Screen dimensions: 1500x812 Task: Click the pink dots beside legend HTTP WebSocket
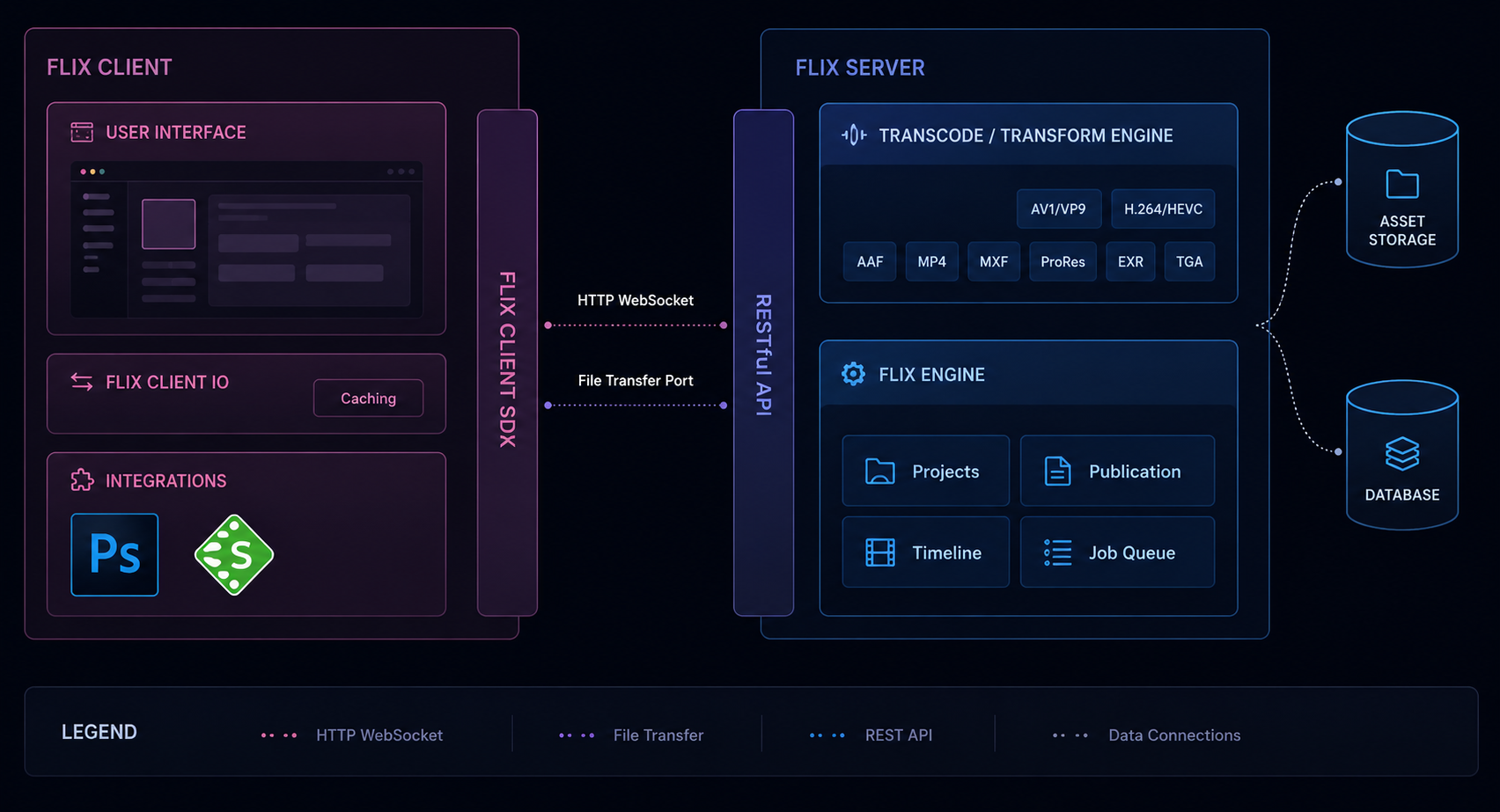(279, 735)
